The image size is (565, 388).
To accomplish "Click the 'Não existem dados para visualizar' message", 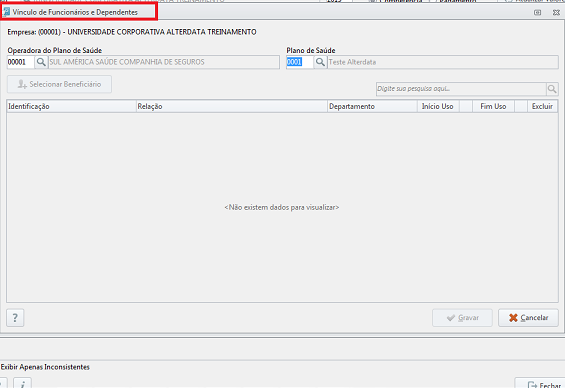I will coord(282,208).
